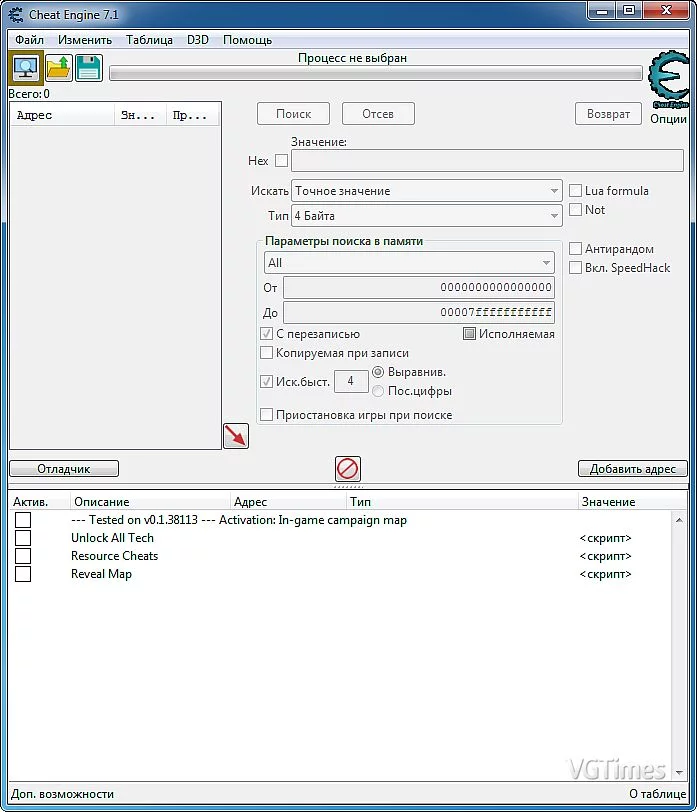Click the Возврат button

point(608,114)
